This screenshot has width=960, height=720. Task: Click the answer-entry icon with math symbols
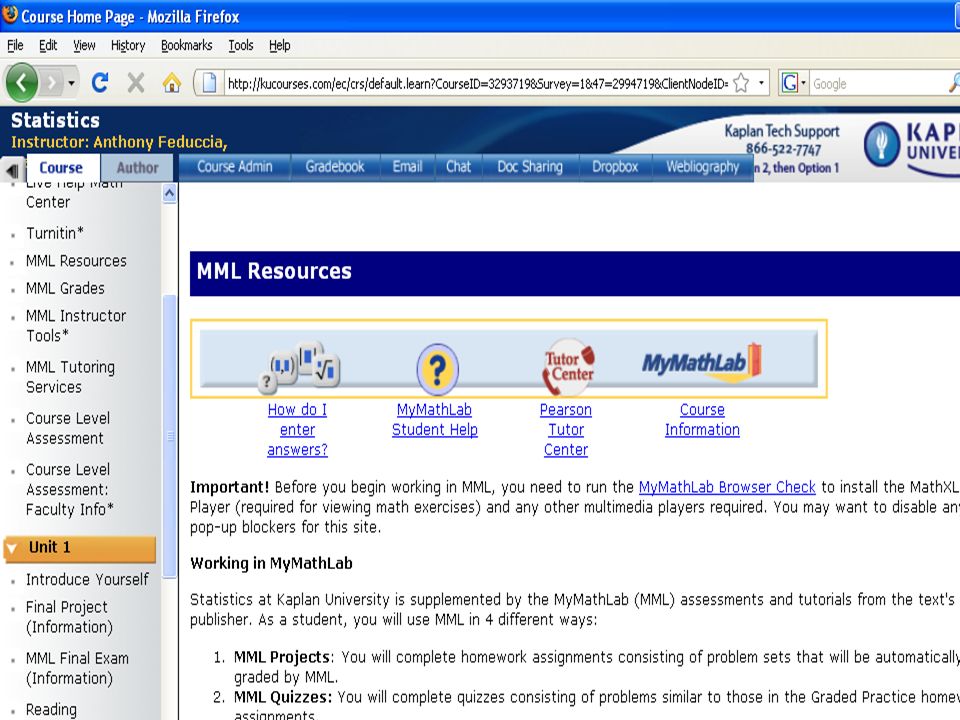[x=299, y=366]
